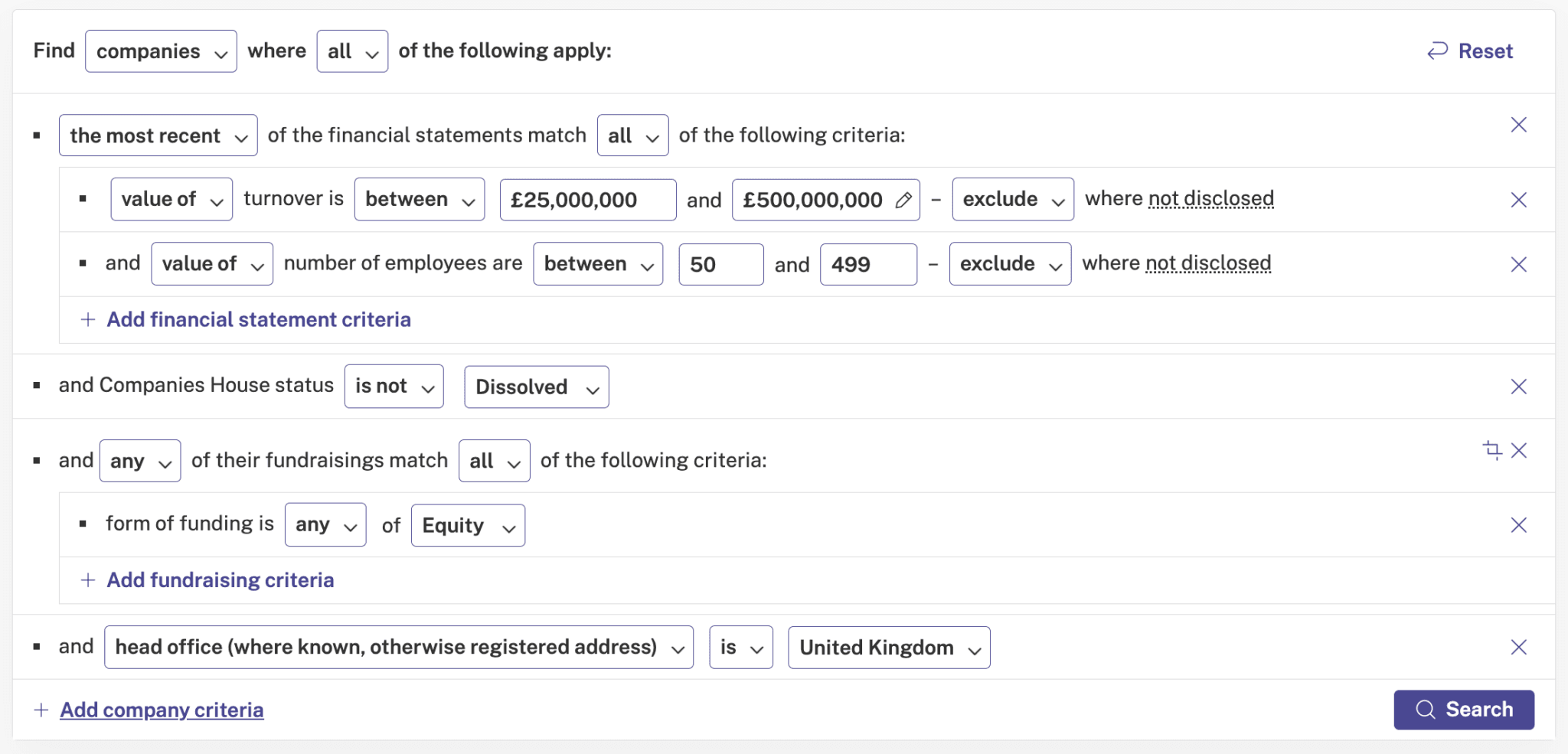
Task: Open the head office address type dropdown
Action: point(399,648)
